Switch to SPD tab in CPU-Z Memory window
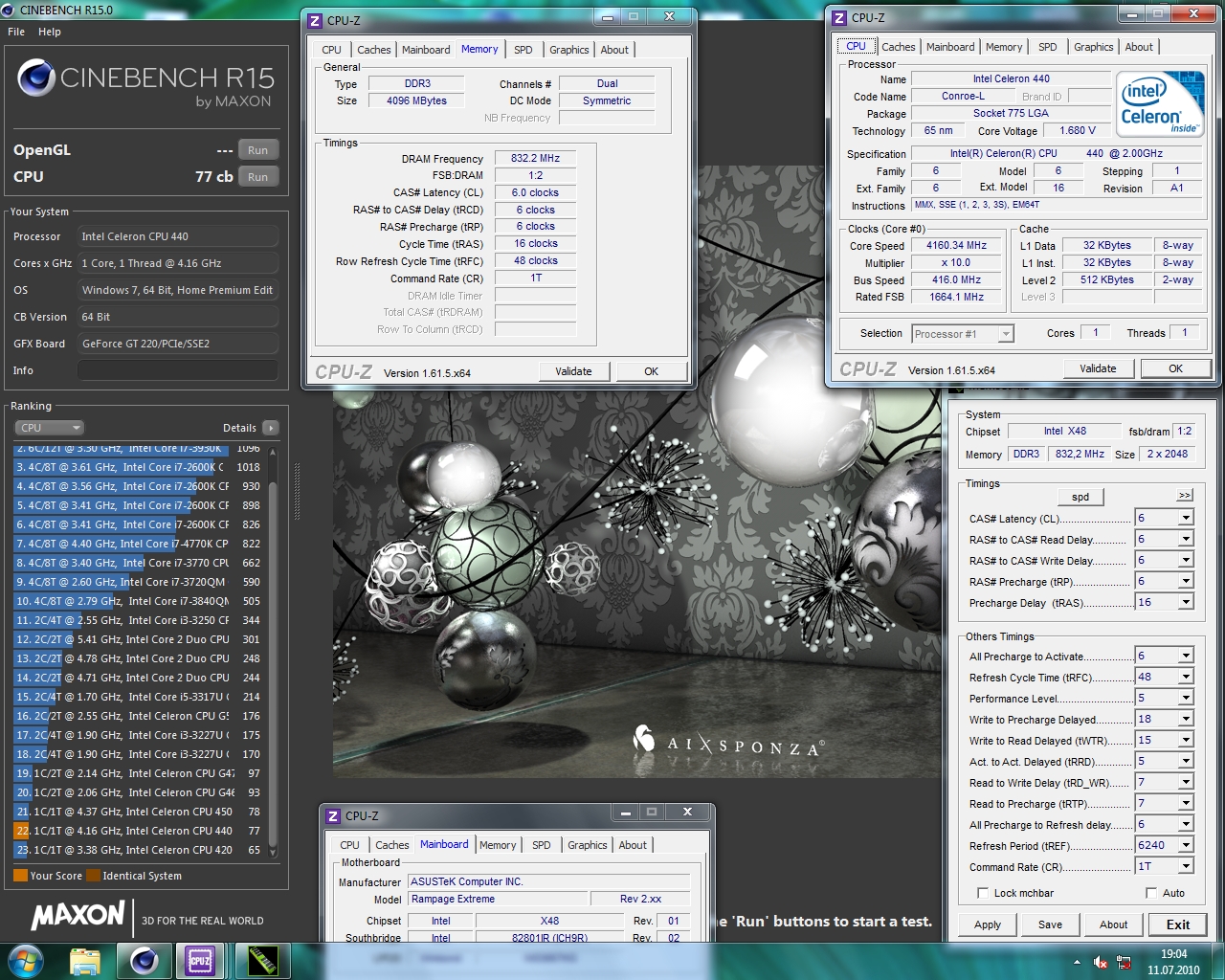Viewport: 1225px width, 980px height. pyautogui.click(x=523, y=50)
